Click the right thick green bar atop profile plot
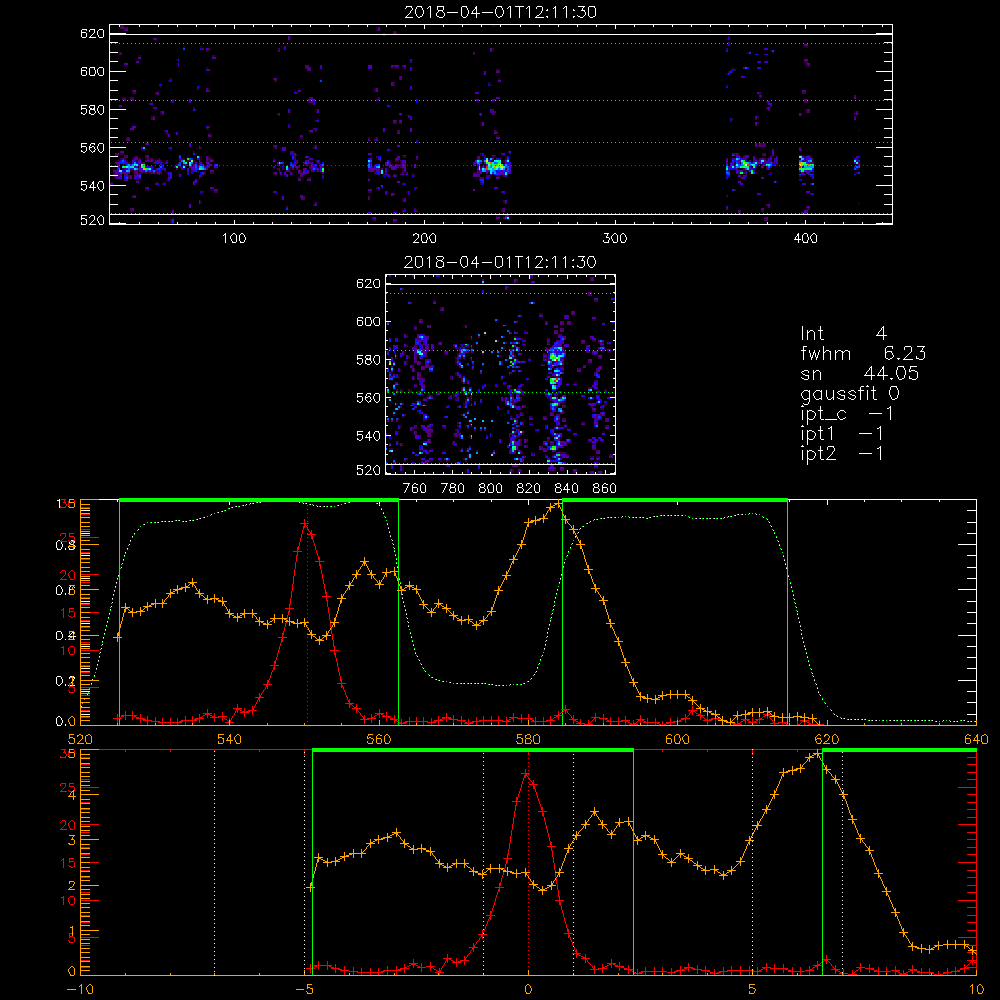This screenshot has height=1000, width=1000. pyautogui.click(x=675, y=500)
